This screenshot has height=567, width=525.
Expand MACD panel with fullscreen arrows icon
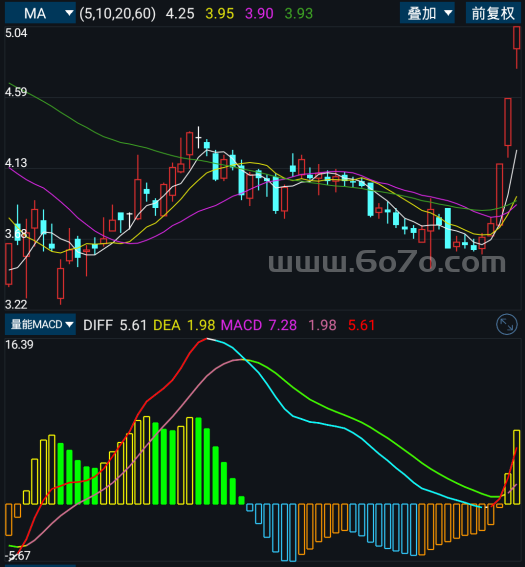click(x=507, y=324)
